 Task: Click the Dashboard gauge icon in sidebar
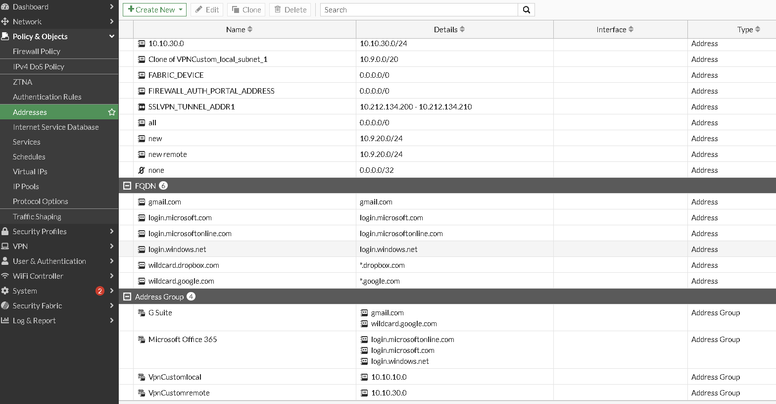click(5, 7)
